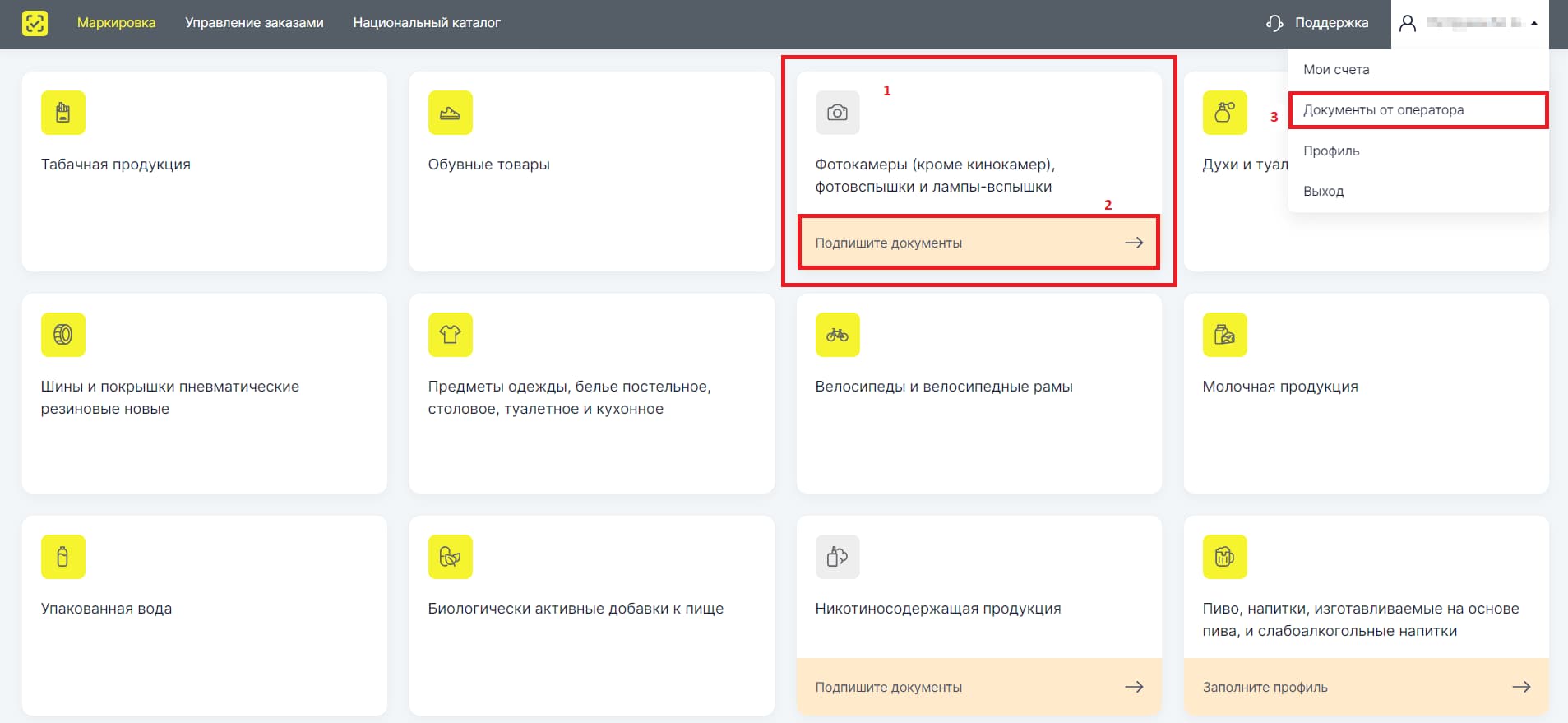Collapse the user account dropdown arrow
Viewport: 1568px width, 723px height.
click(x=1534, y=23)
